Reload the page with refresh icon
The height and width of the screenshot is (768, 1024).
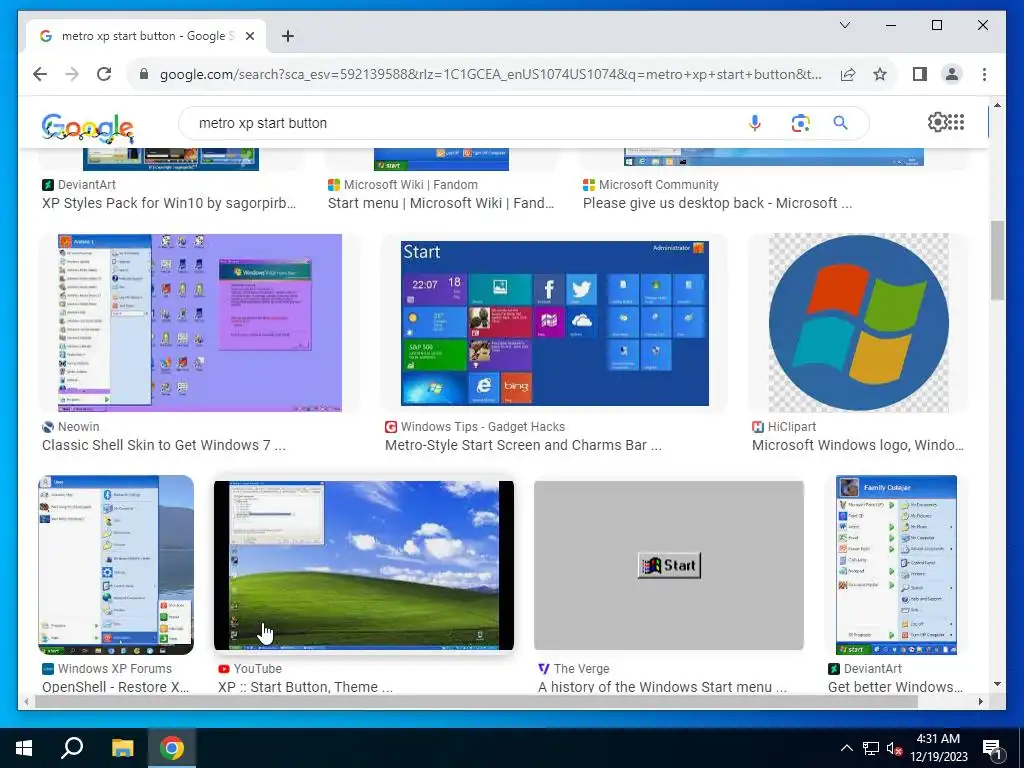coord(104,74)
